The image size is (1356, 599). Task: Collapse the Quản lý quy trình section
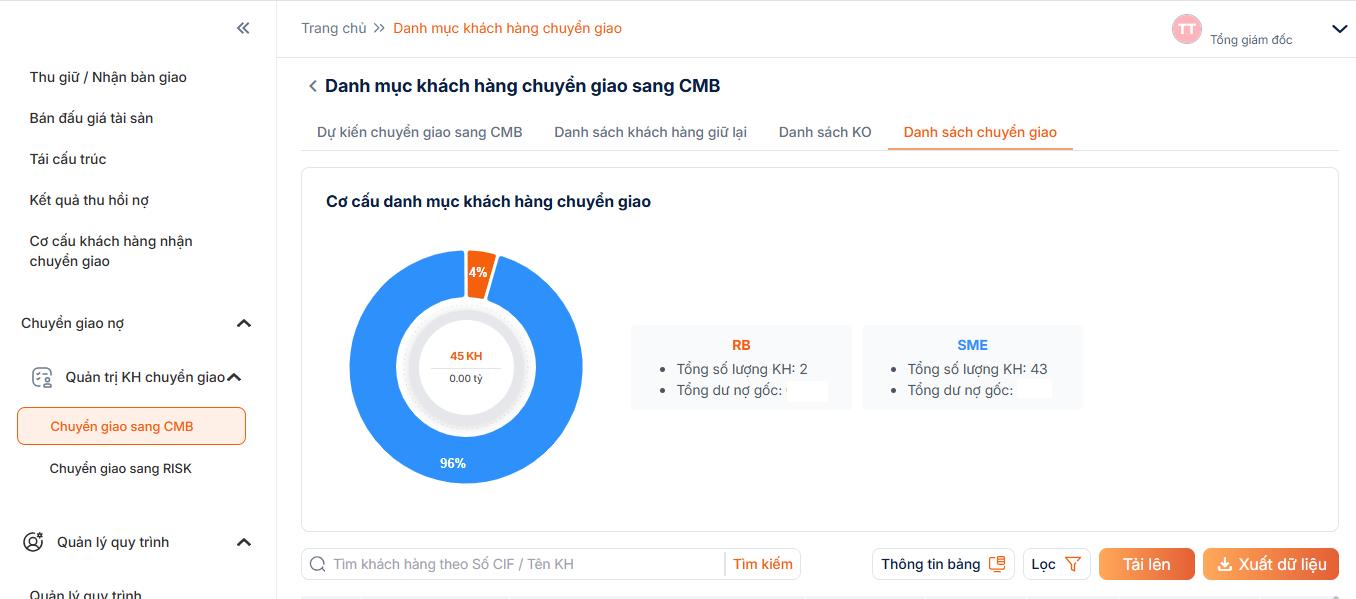pyautogui.click(x=242, y=541)
